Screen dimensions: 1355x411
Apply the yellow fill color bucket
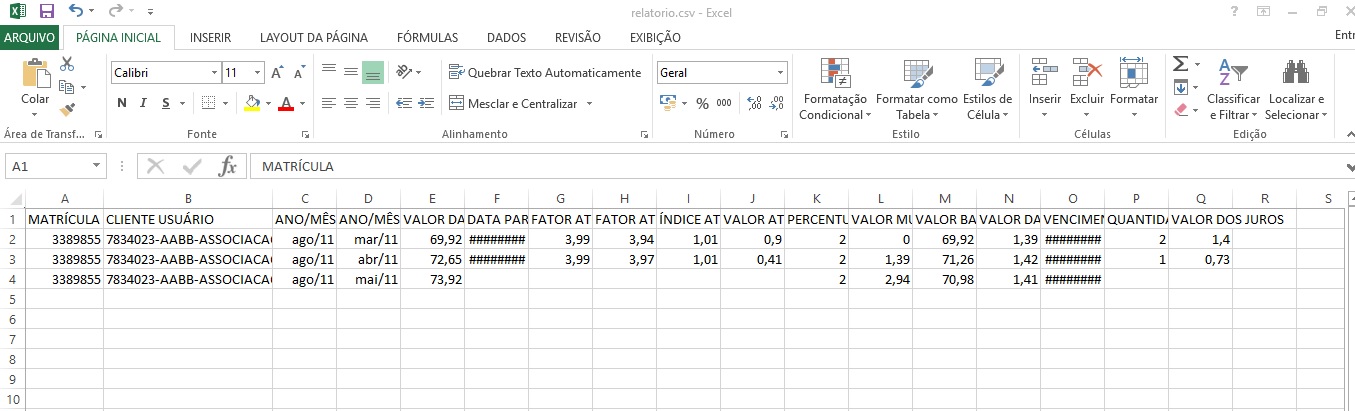tap(252, 103)
